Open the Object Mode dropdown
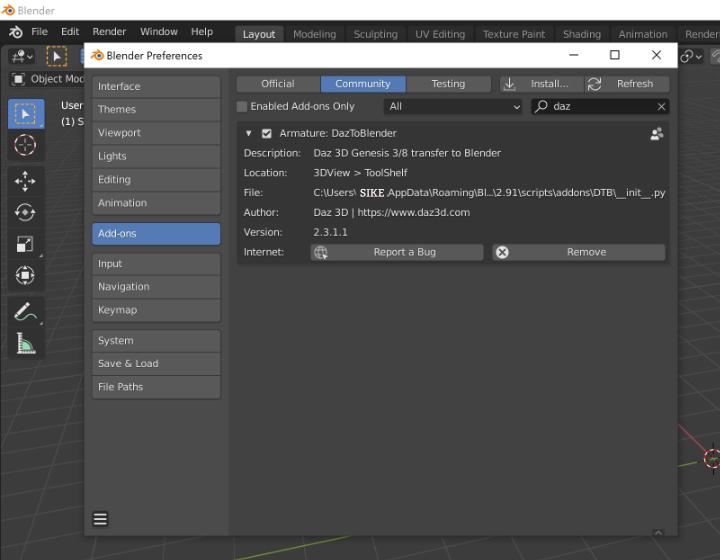 (x=47, y=79)
